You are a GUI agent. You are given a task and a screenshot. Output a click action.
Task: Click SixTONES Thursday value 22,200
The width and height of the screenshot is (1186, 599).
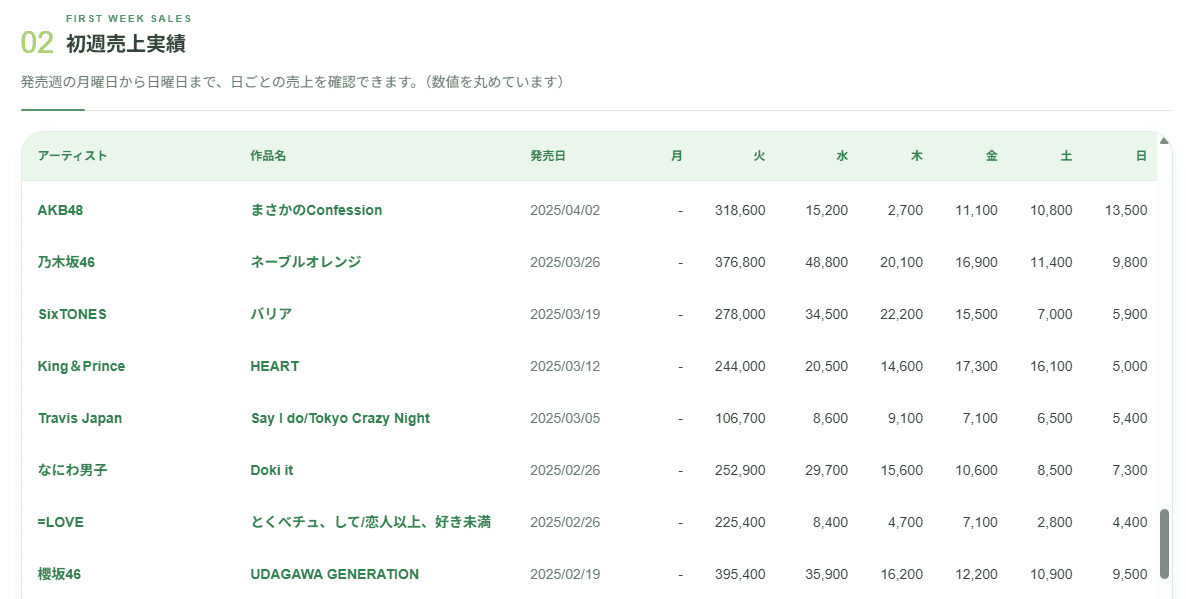902,314
